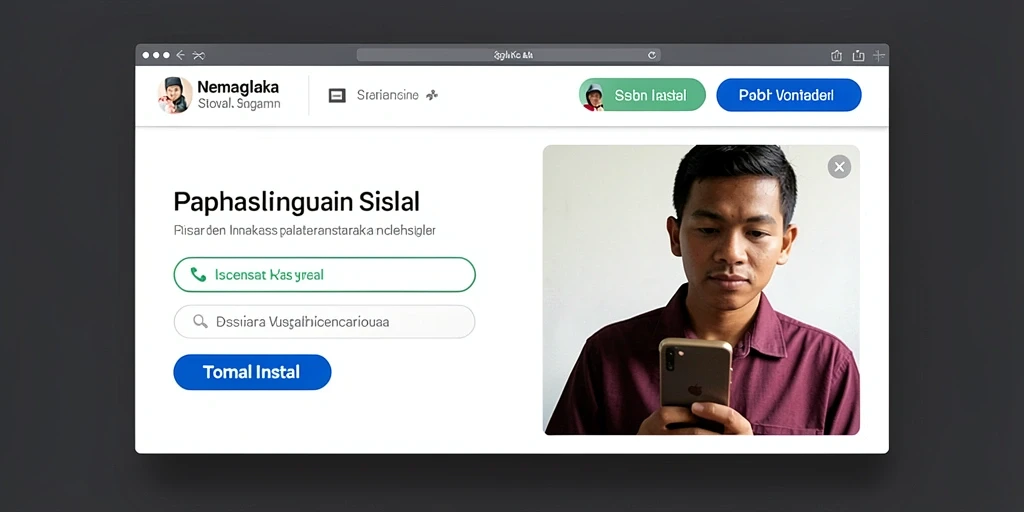
Task: Click the scissors-like icon beside back arrow
Action: tap(199, 56)
